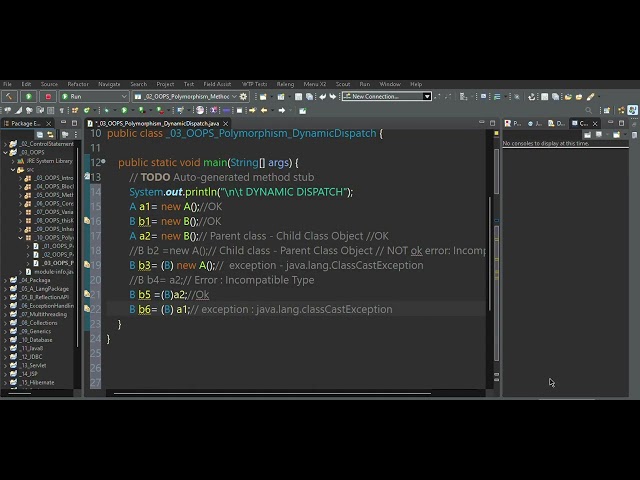640x480 pixels.
Task: Select module-info.java file in tree
Action: pyautogui.click(x=53, y=271)
